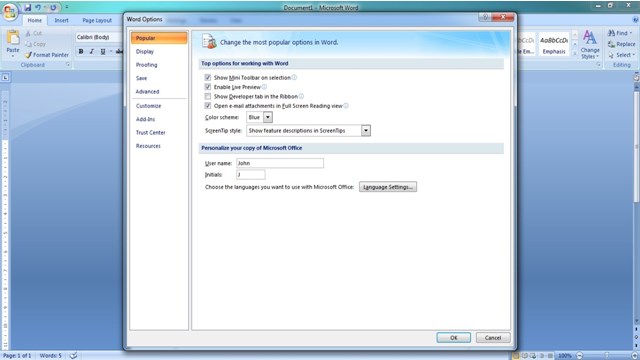
Task: Click the Find binoculars icon
Action: [611, 33]
